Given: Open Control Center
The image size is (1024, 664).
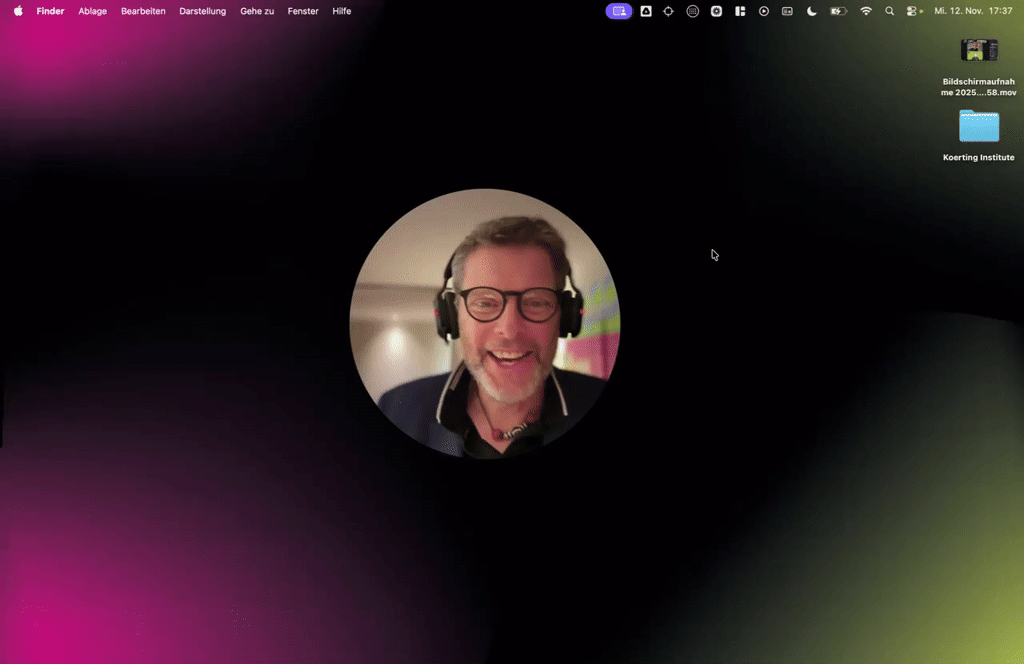Looking at the screenshot, I should (x=912, y=11).
